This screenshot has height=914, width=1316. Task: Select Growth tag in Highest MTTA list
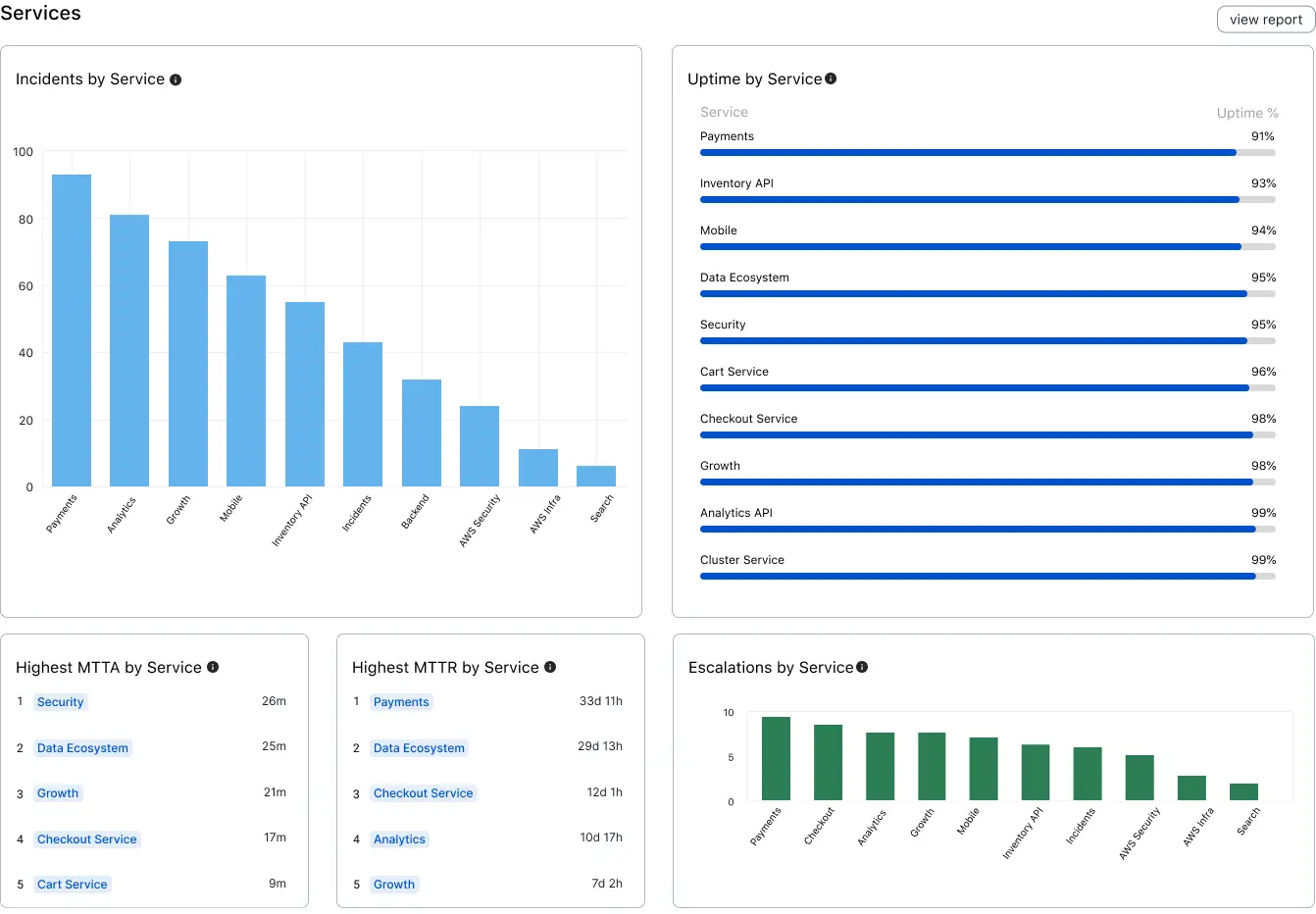58,793
